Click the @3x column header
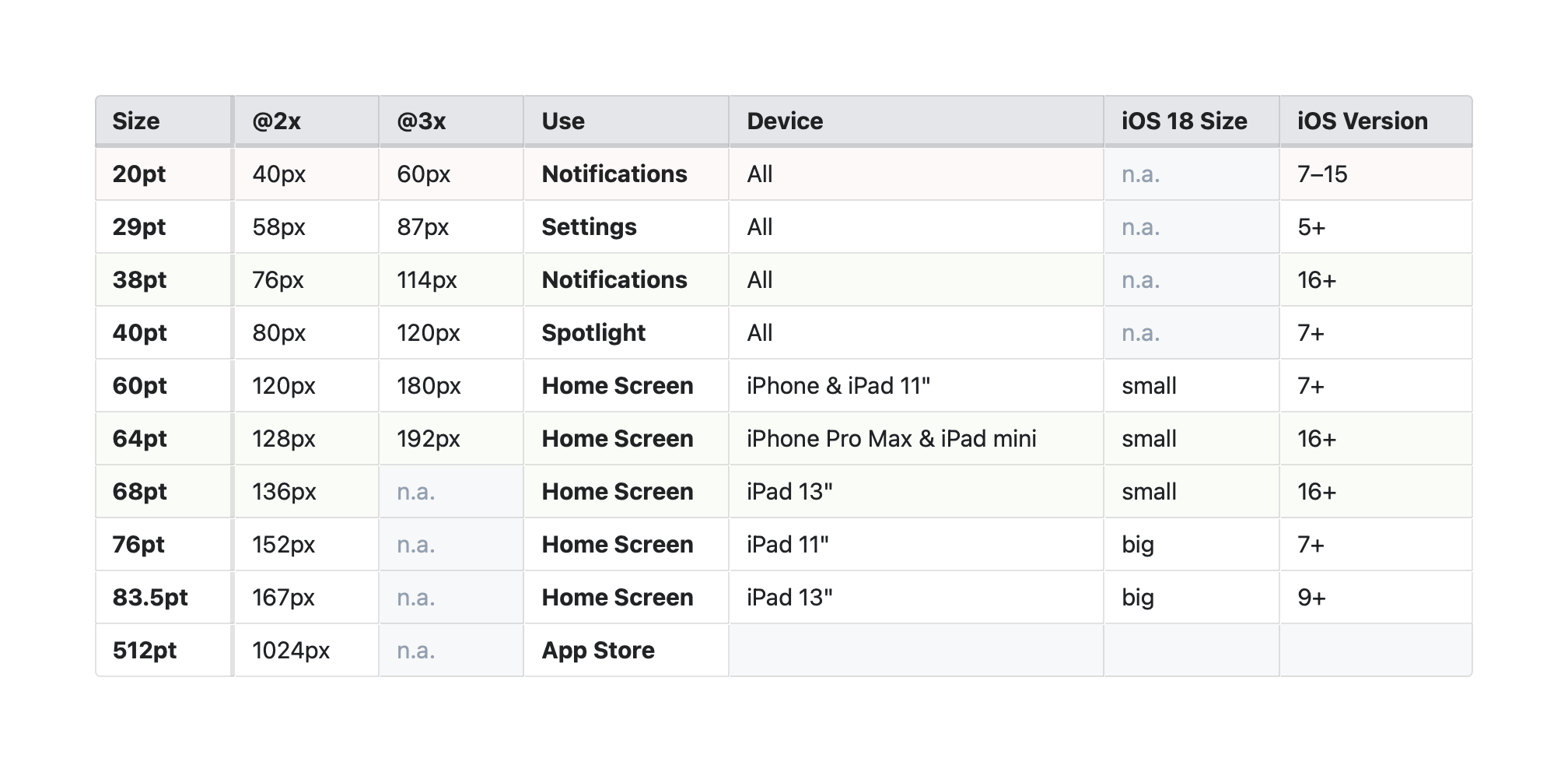Screen dimensions: 1568x772 421,121
